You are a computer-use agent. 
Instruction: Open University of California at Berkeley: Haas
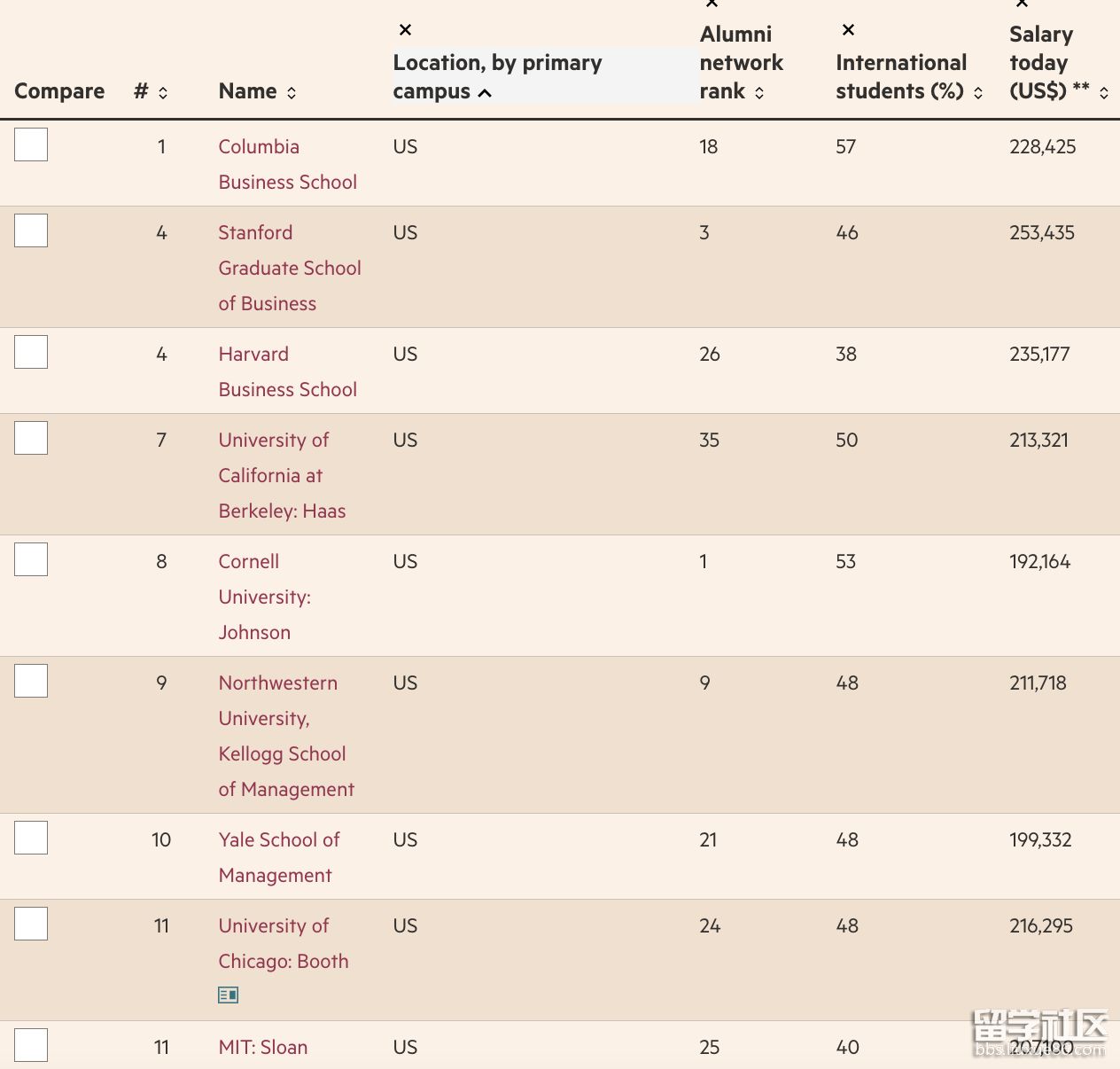[281, 475]
